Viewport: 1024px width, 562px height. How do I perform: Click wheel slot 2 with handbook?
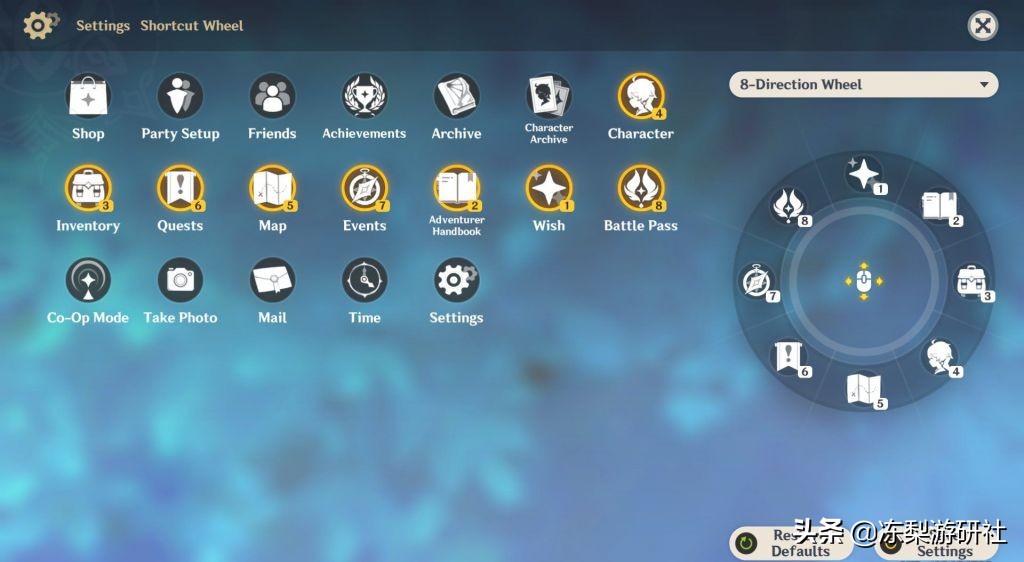tap(940, 206)
